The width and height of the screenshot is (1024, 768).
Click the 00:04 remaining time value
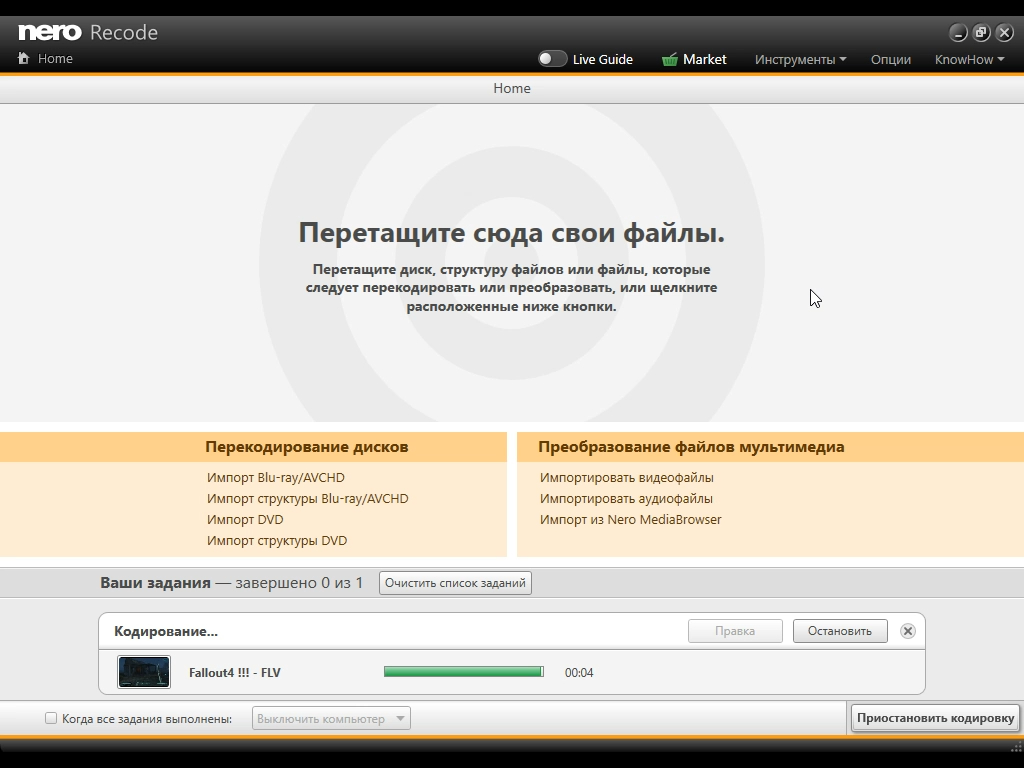tap(579, 673)
